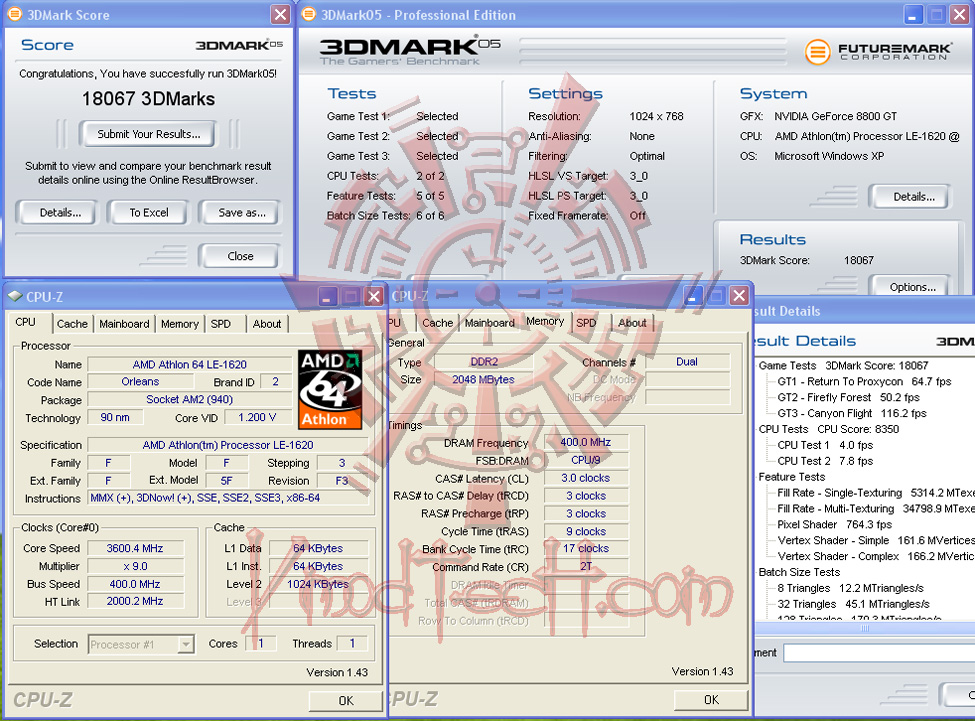This screenshot has width=975, height=721.
Task: Close the left CPU-Z window
Action: coord(374,296)
